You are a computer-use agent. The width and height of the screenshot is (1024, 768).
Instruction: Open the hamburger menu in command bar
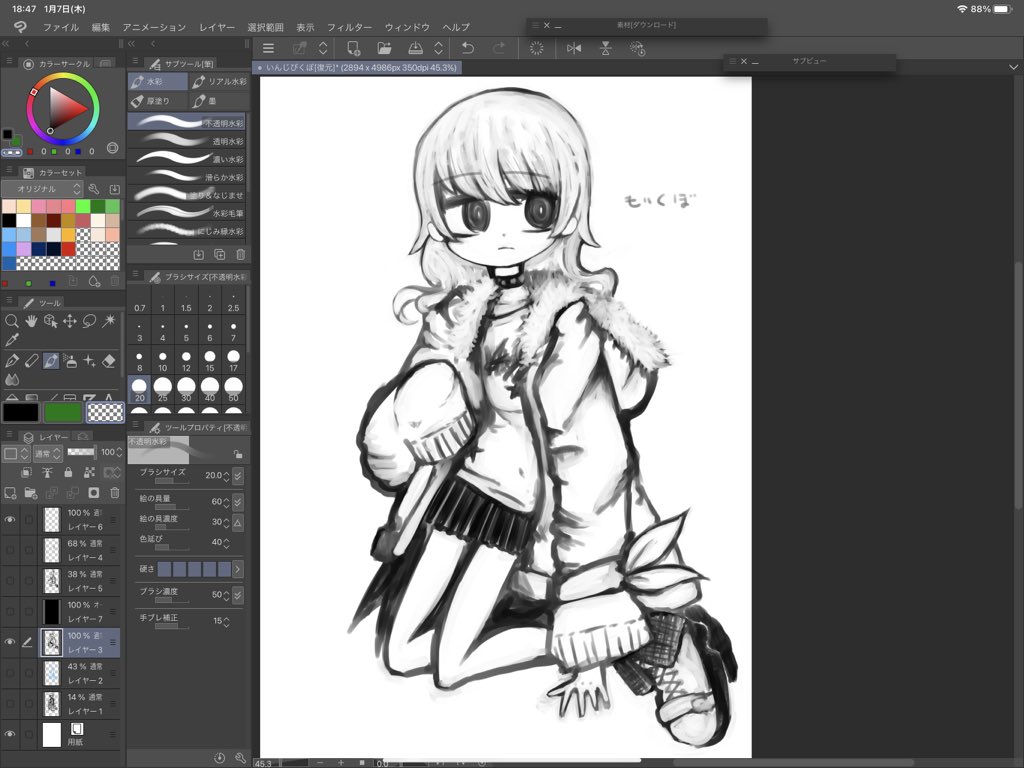[268, 48]
